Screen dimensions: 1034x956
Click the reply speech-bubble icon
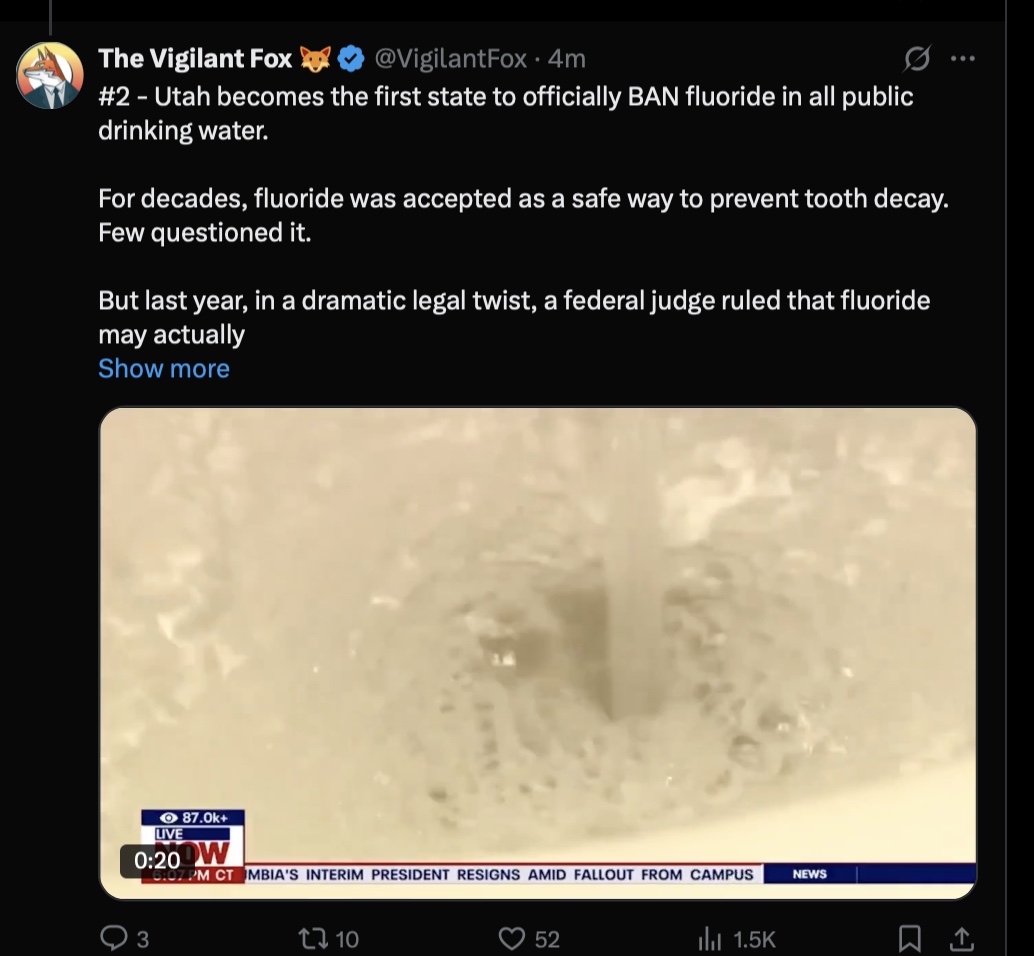113,938
